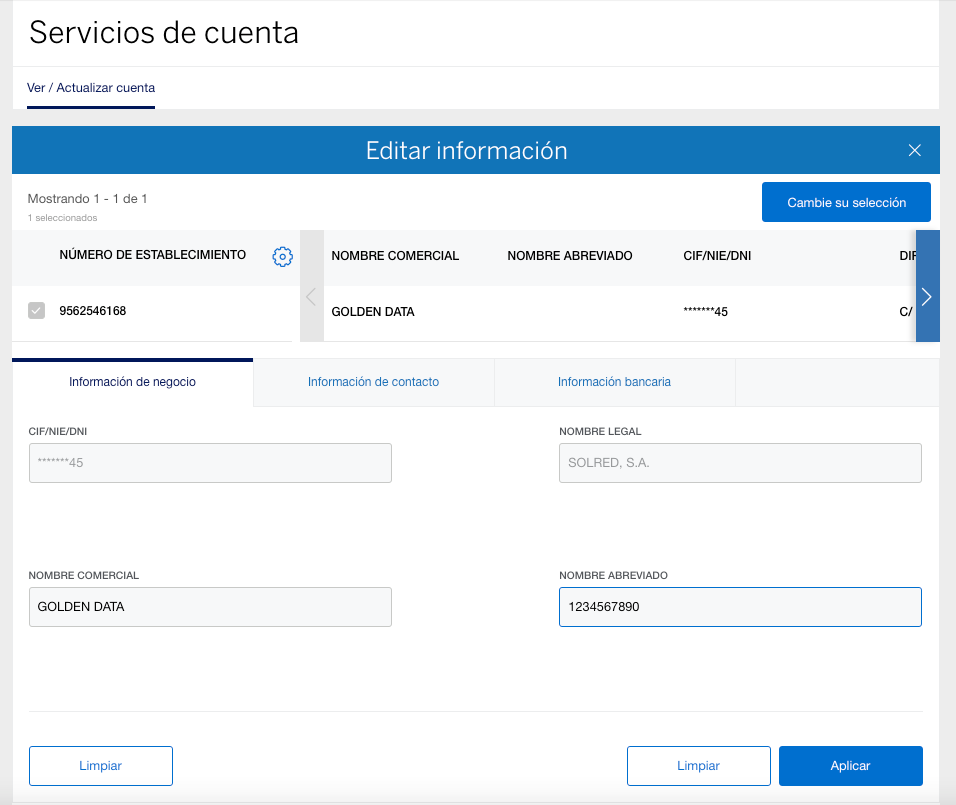Open the Ver / Actualizar cuenta tab
Screen dimensions: 956x805
click(91, 88)
